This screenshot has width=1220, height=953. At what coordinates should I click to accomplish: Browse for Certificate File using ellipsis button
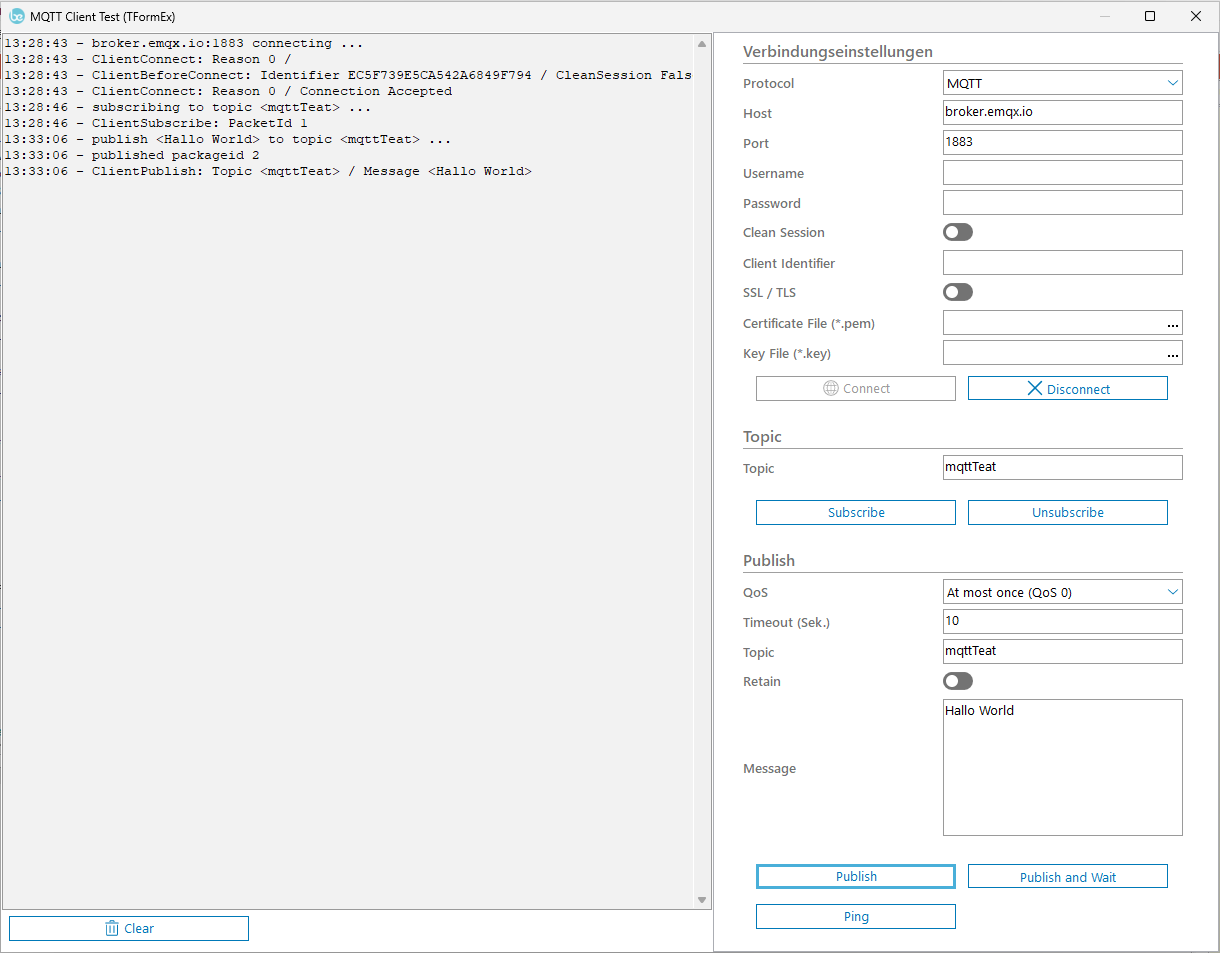(x=1172, y=324)
